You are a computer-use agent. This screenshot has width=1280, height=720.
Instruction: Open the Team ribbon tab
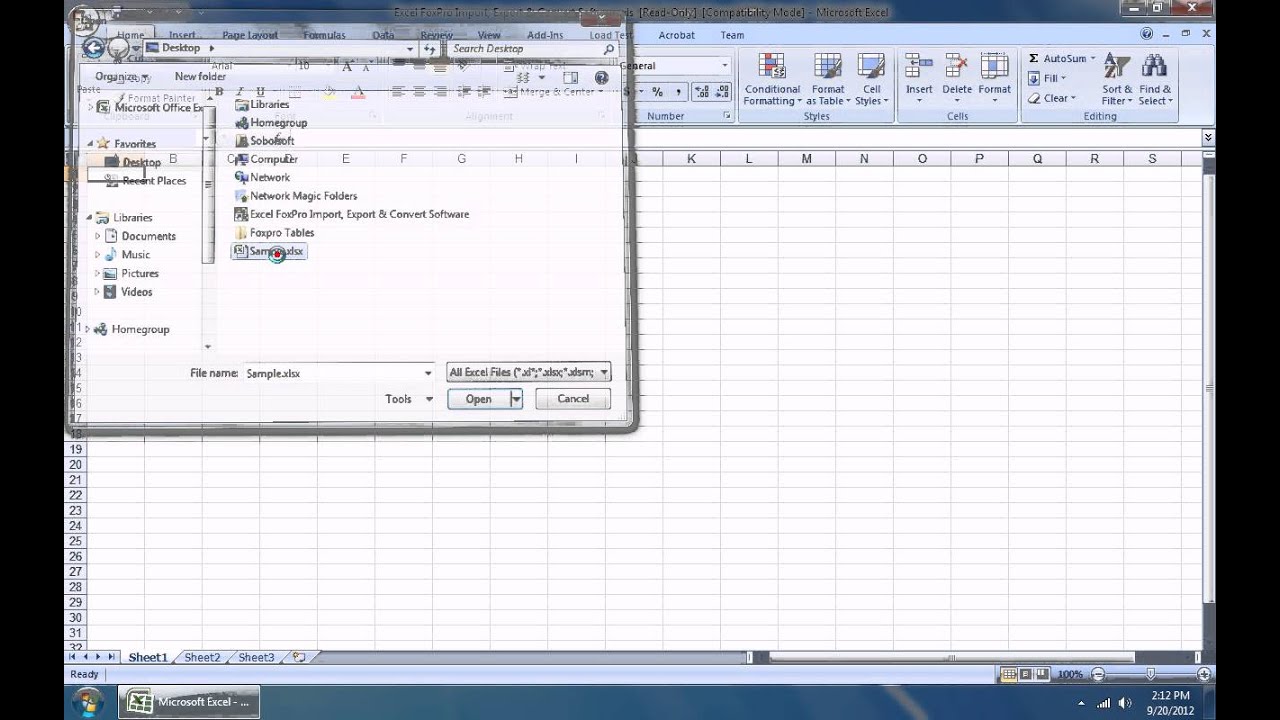pyautogui.click(x=732, y=35)
